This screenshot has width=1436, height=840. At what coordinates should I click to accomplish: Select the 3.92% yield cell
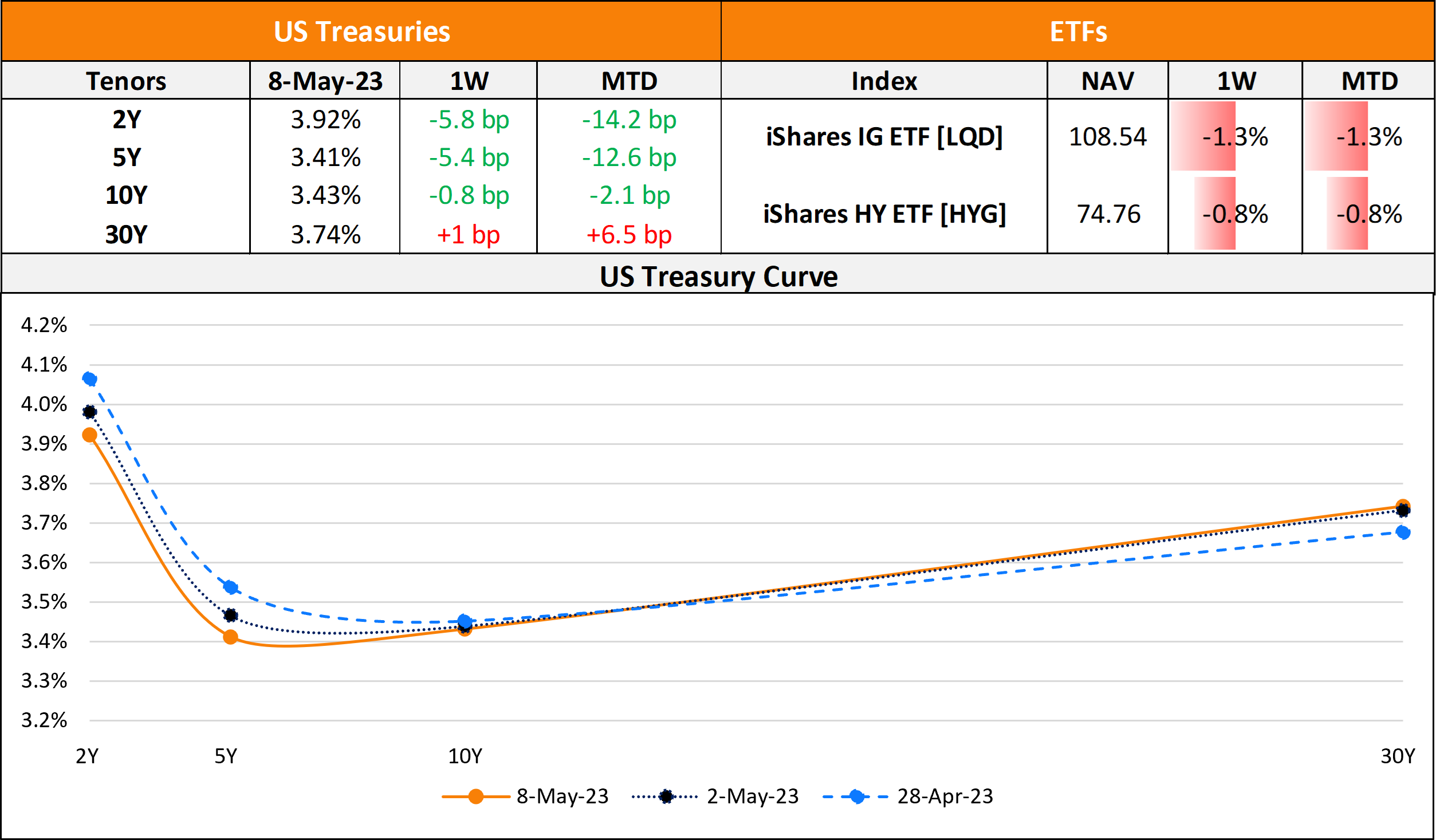325,120
